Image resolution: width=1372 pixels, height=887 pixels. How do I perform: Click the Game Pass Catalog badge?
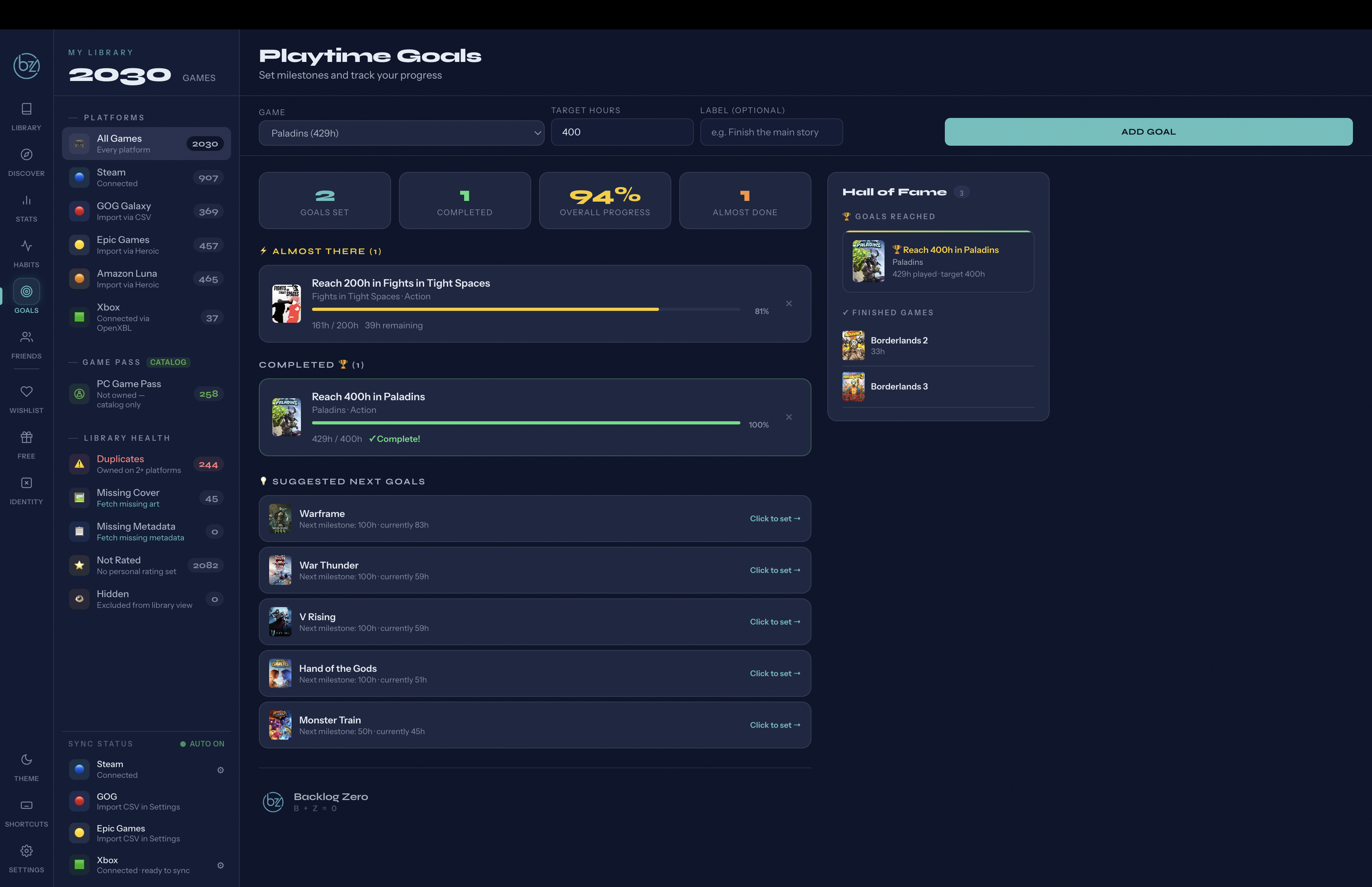click(168, 362)
